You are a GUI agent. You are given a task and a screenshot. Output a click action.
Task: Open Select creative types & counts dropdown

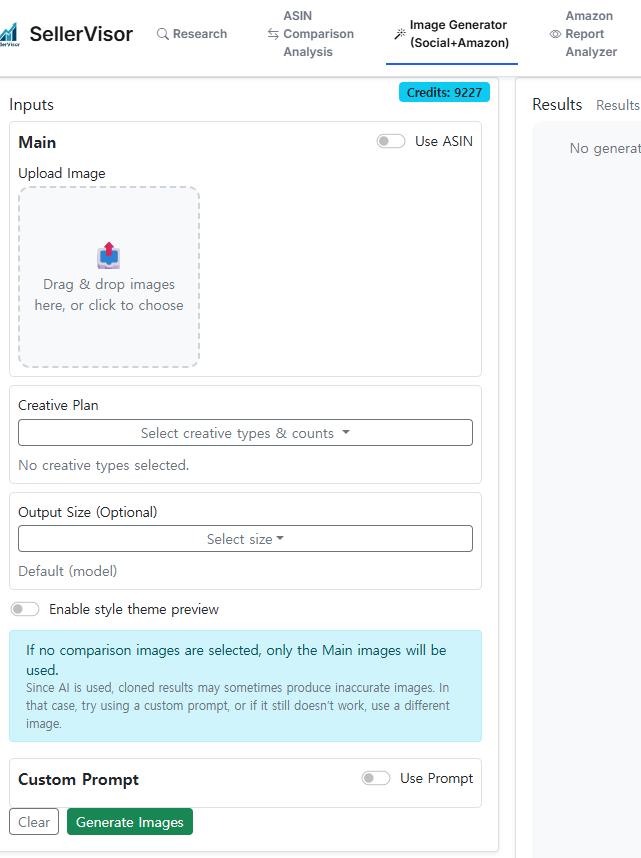pyautogui.click(x=245, y=433)
